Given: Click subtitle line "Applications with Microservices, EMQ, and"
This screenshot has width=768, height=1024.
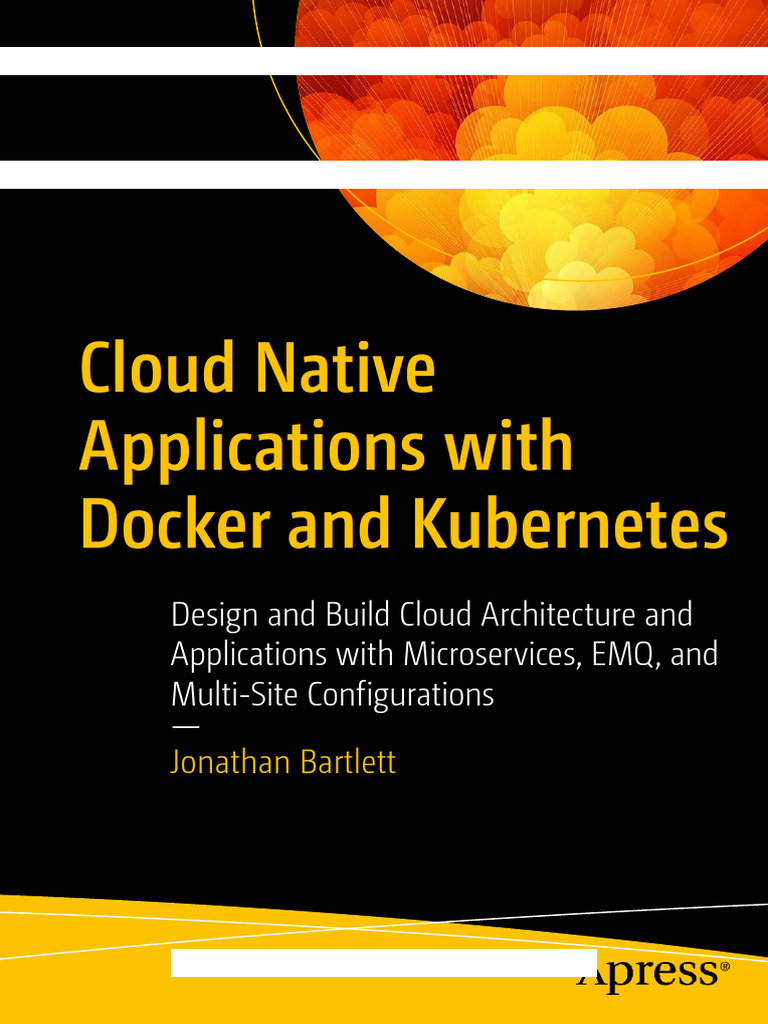Looking at the screenshot, I should (x=444, y=655).
